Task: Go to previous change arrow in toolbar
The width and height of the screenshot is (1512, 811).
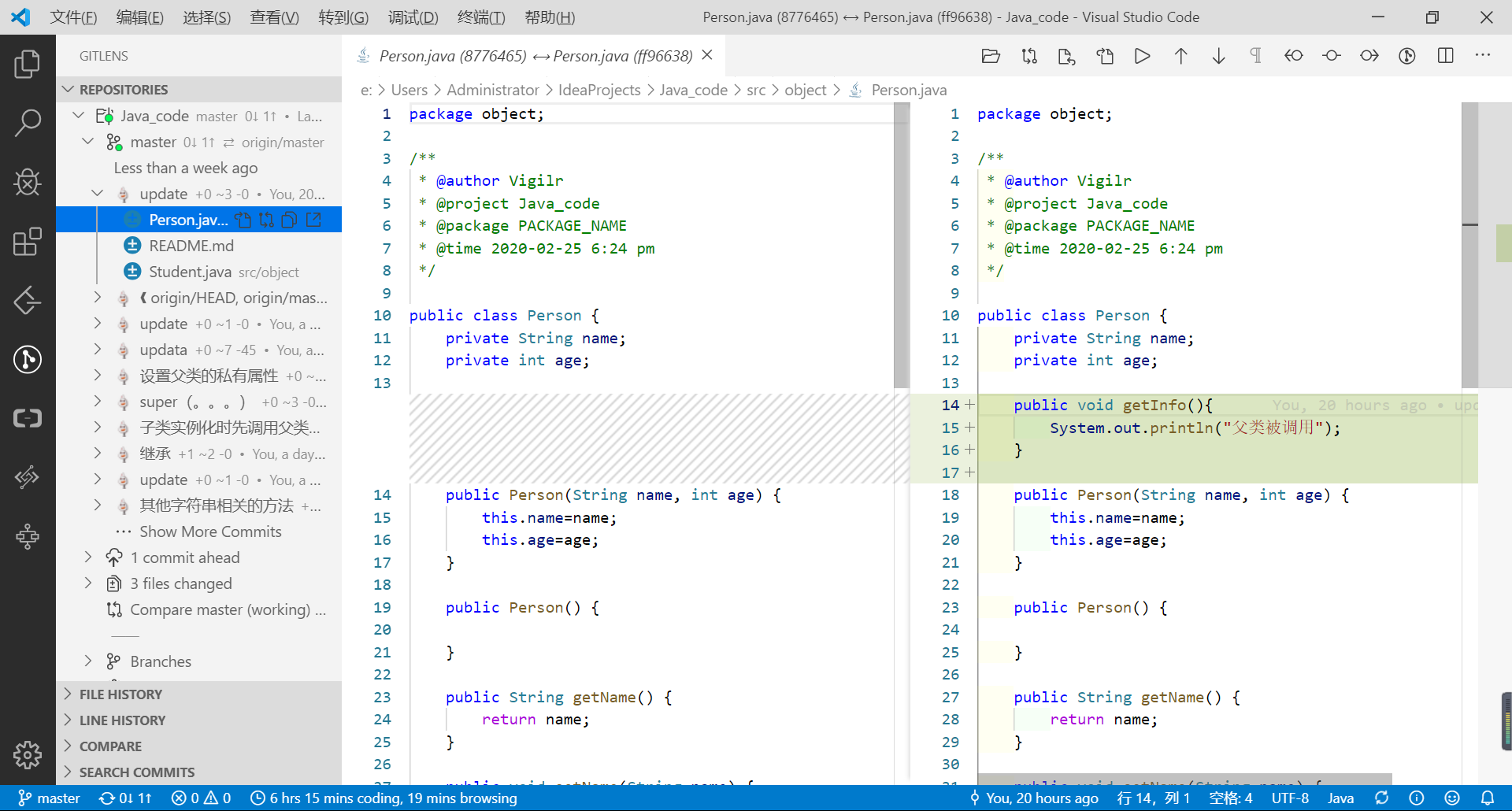Action: [x=1180, y=56]
